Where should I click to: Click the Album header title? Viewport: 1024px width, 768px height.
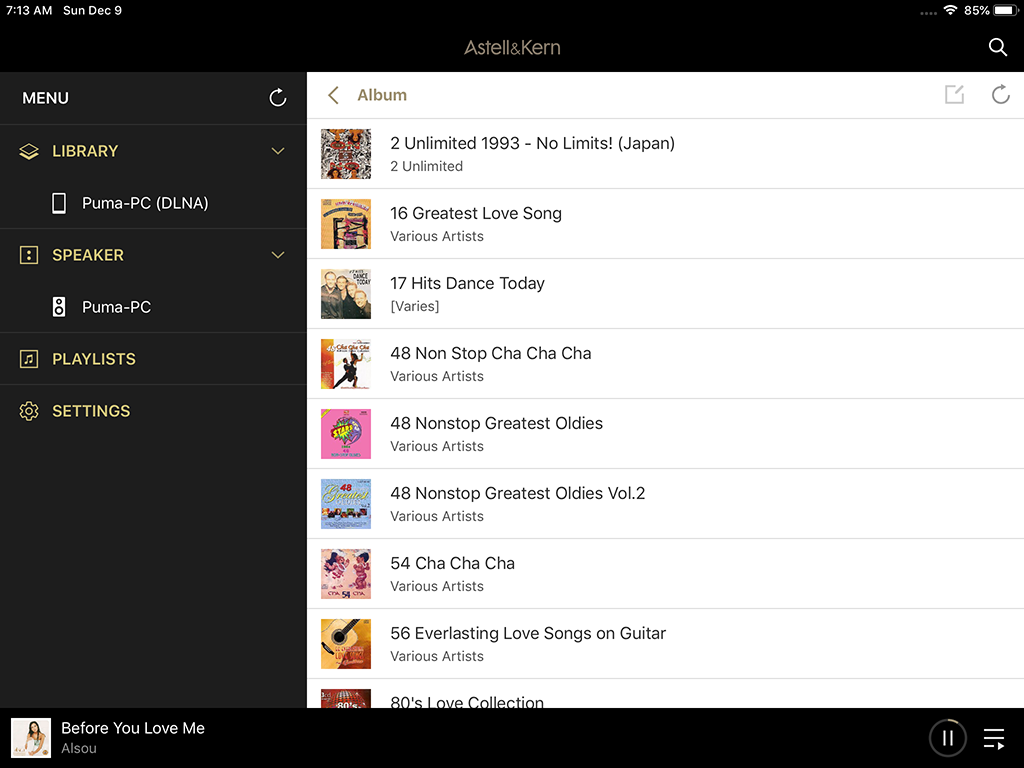point(382,95)
